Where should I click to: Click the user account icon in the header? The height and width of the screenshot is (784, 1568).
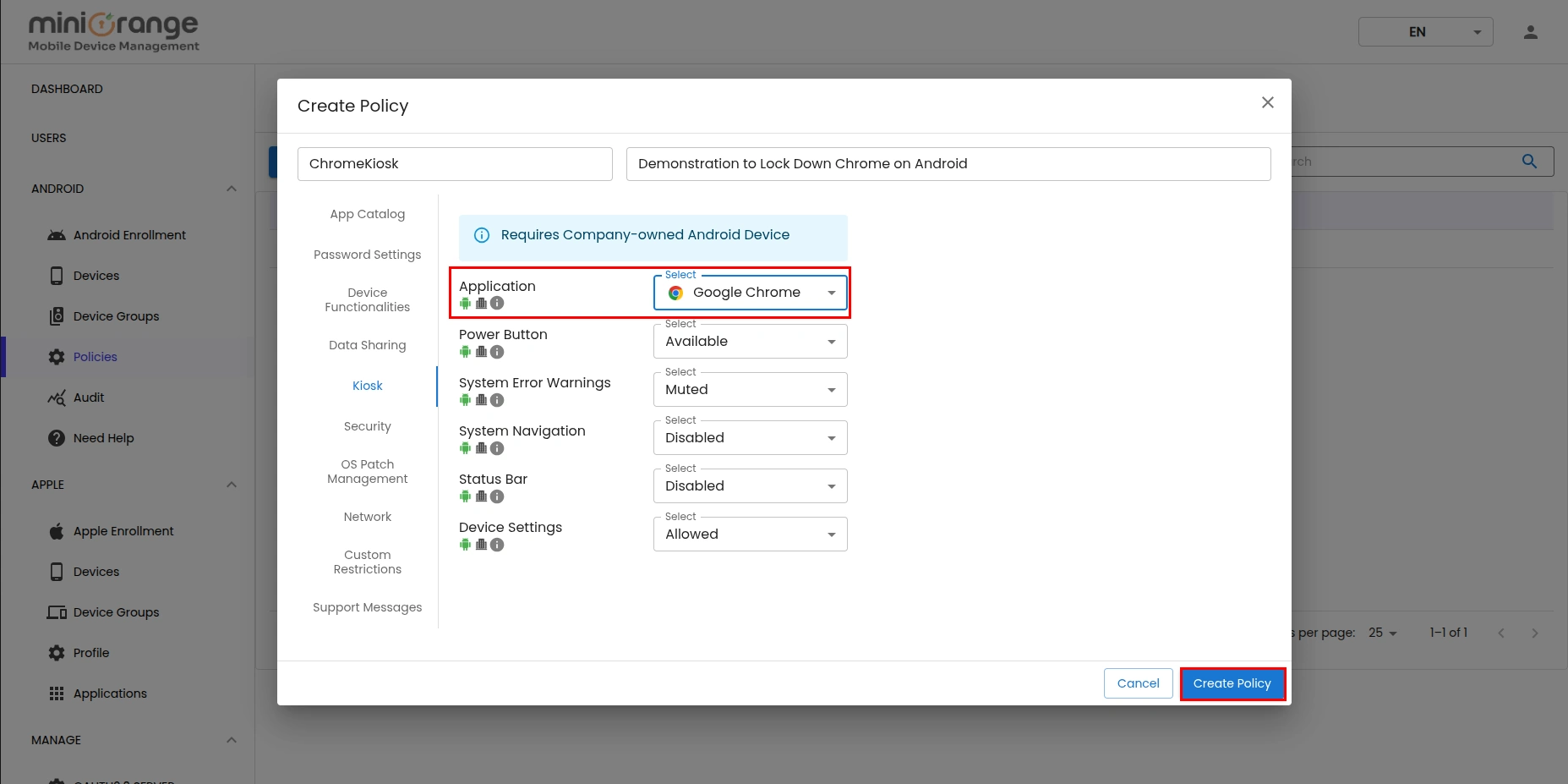point(1531,31)
